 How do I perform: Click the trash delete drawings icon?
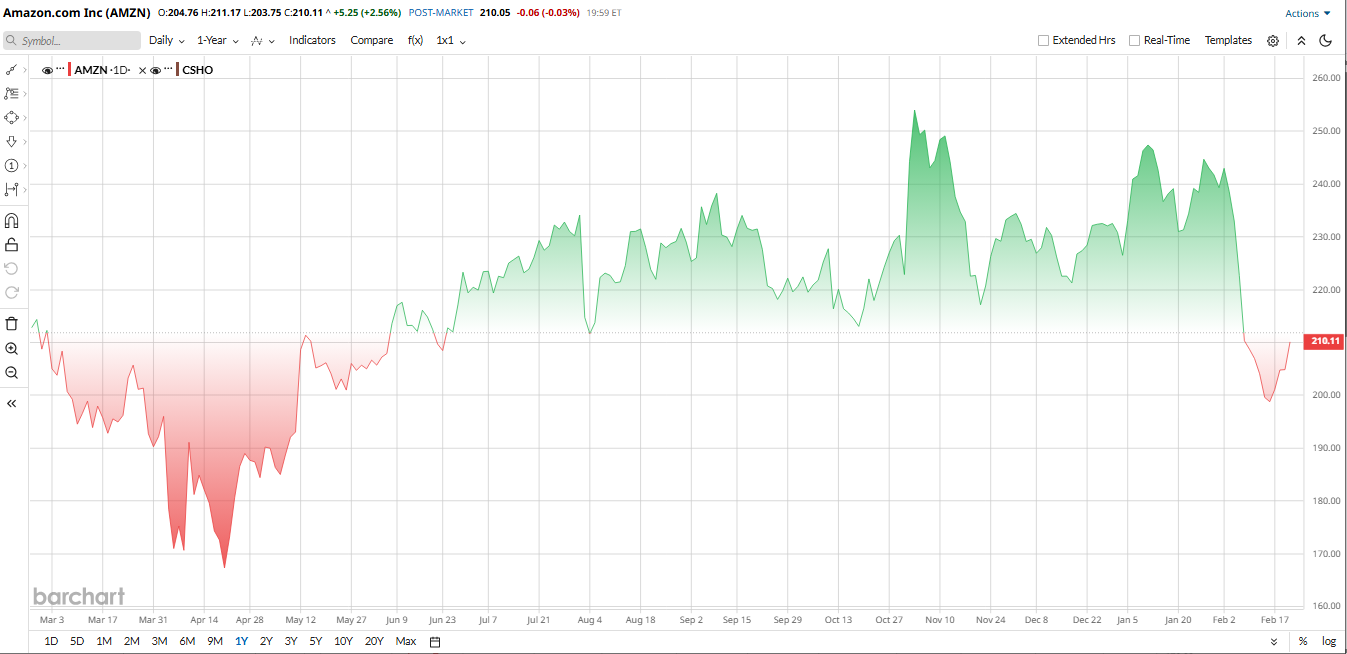coord(12,324)
